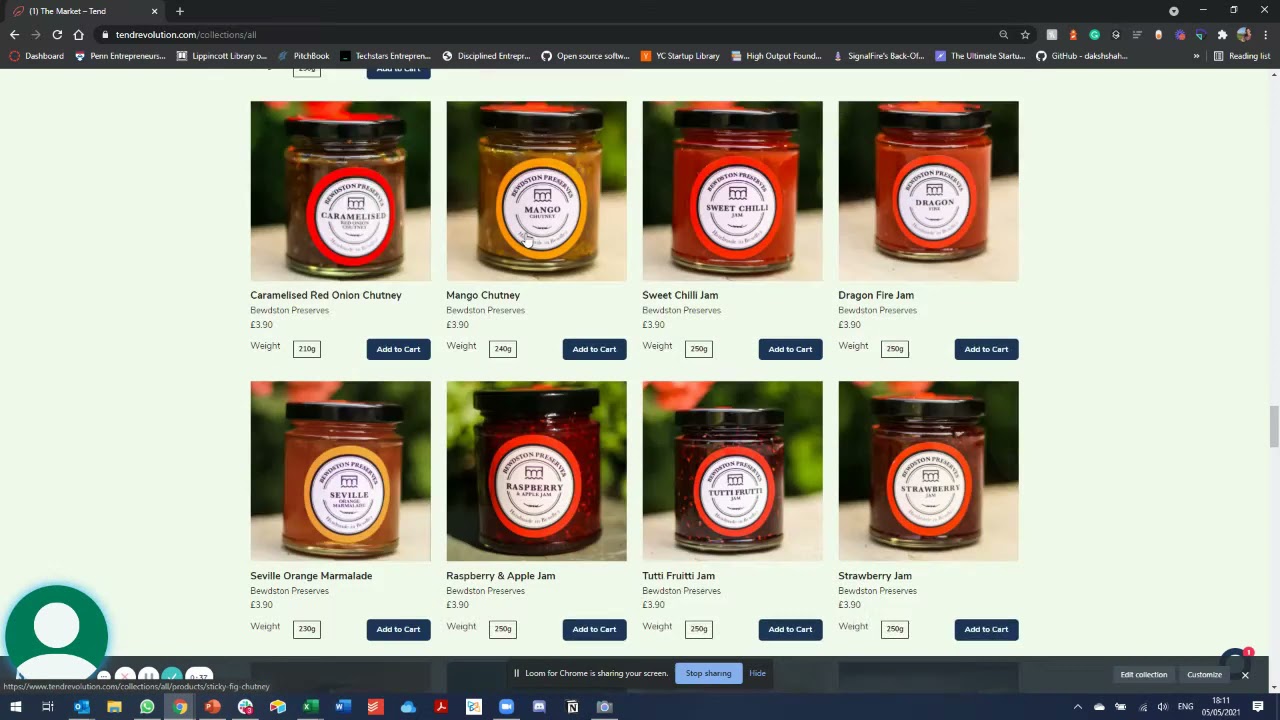Open Outlook from the taskbar
Image resolution: width=1280 pixels, height=720 pixels.
(81, 707)
